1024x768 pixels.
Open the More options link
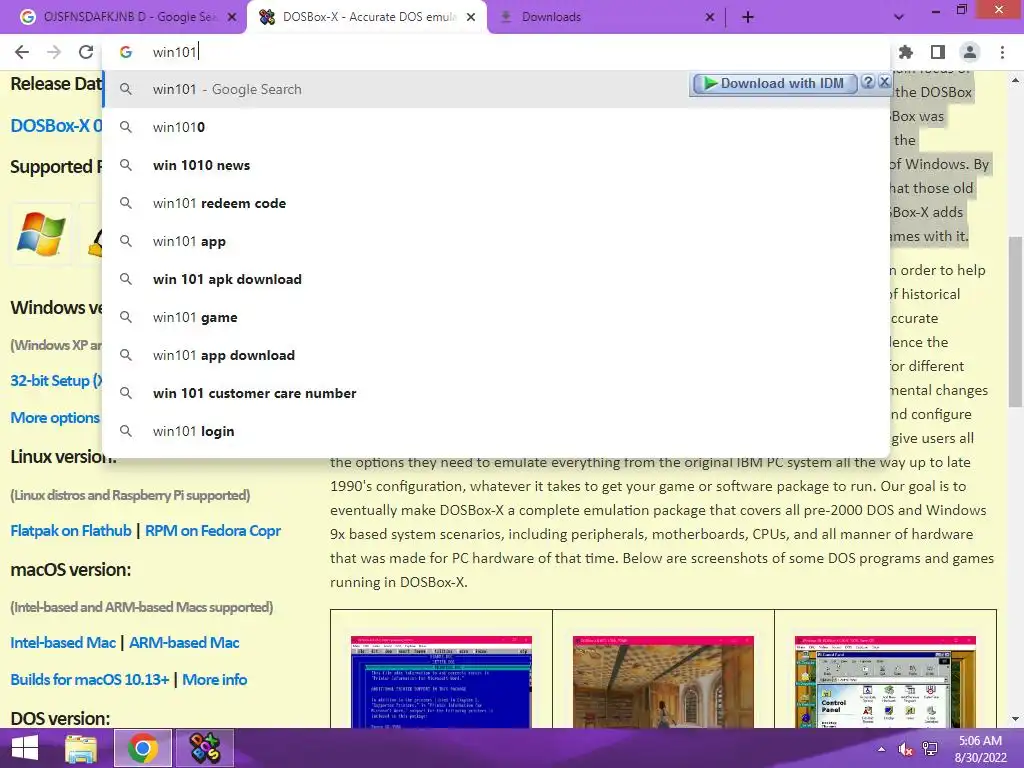(x=55, y=418)
